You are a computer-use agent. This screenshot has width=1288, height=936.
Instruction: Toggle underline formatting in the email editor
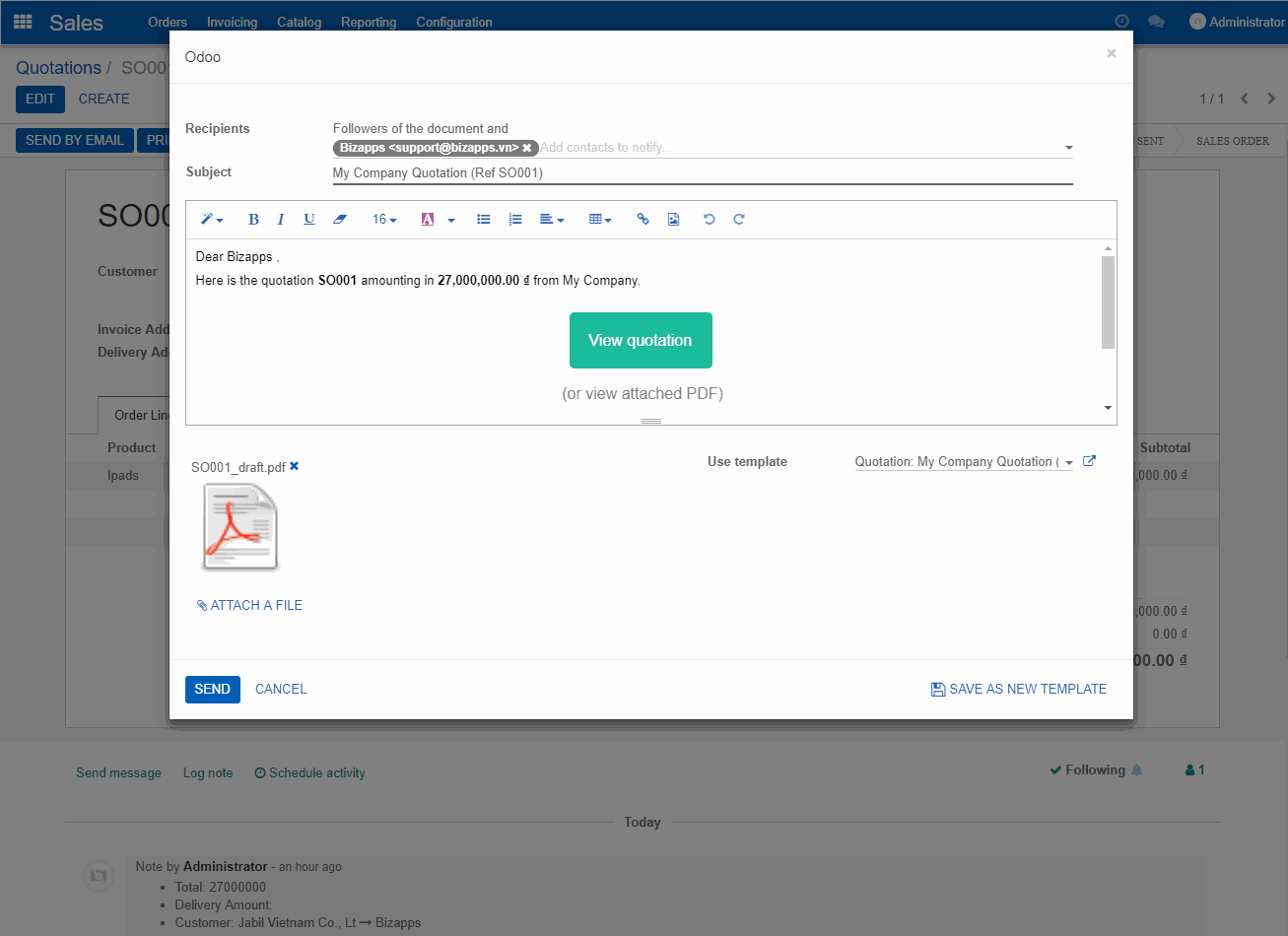tap(309, 220)
